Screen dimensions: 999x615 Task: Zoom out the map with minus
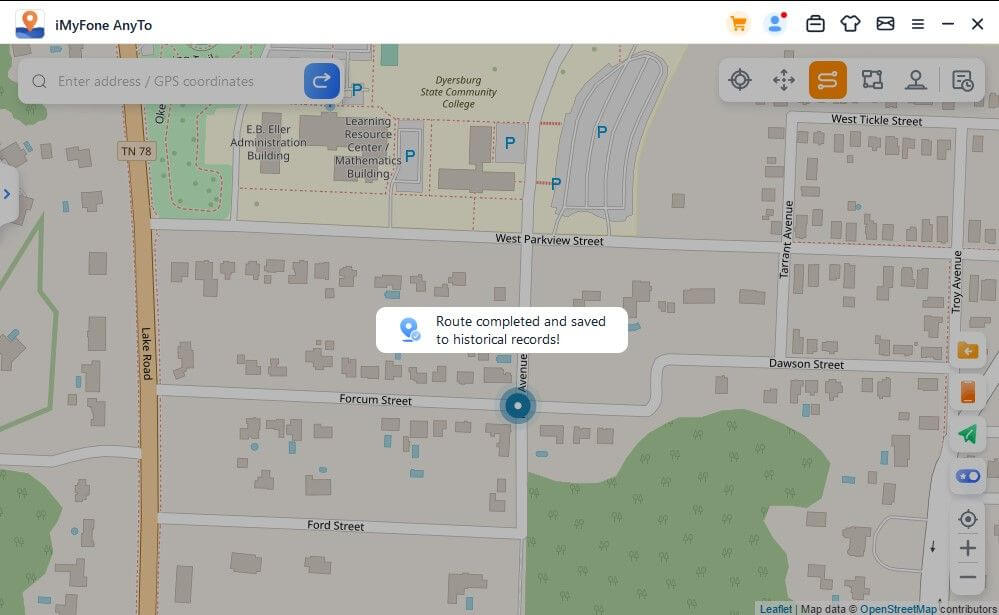pos(967,577)
